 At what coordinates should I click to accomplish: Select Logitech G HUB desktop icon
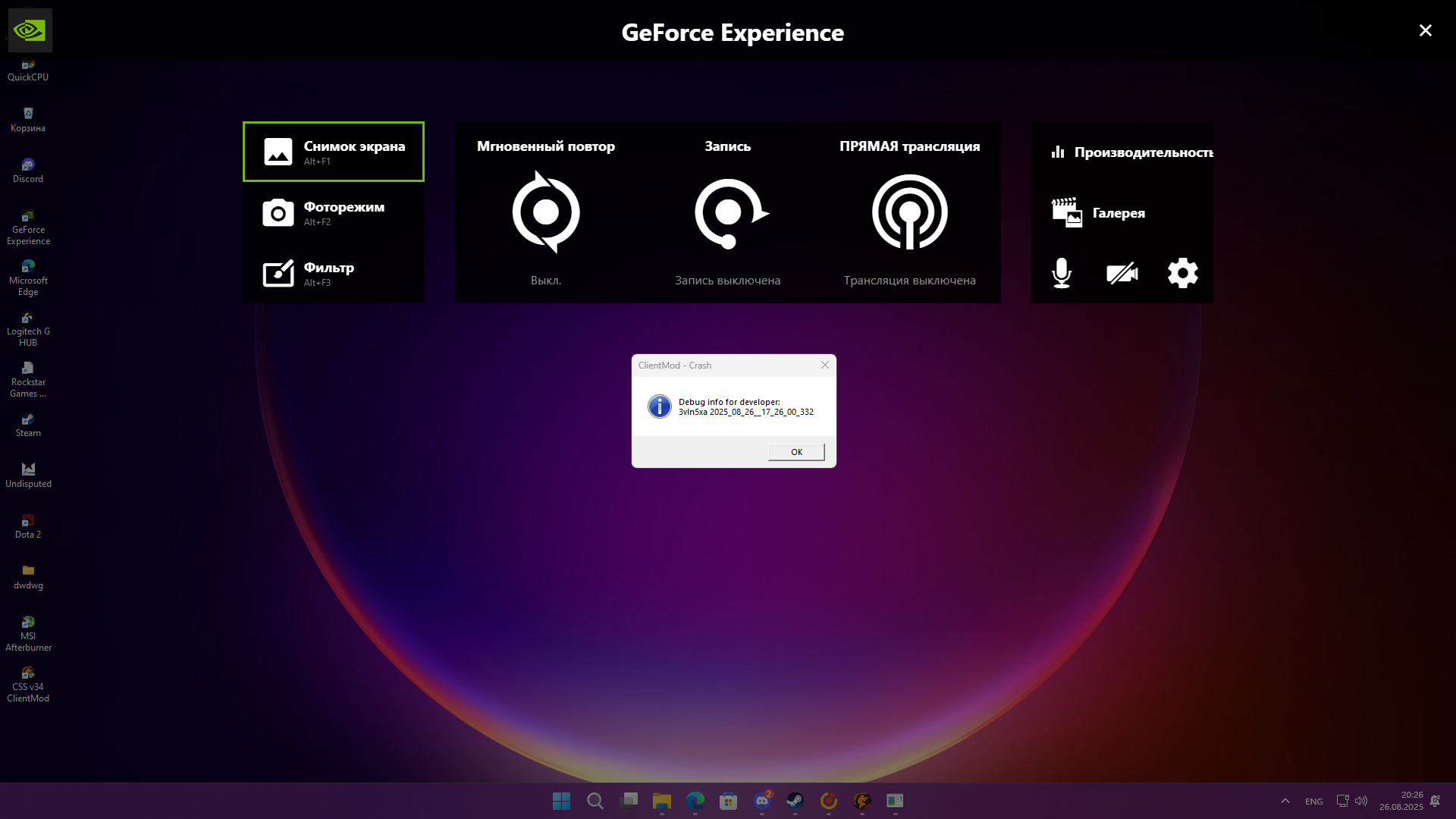coord(28,329)
